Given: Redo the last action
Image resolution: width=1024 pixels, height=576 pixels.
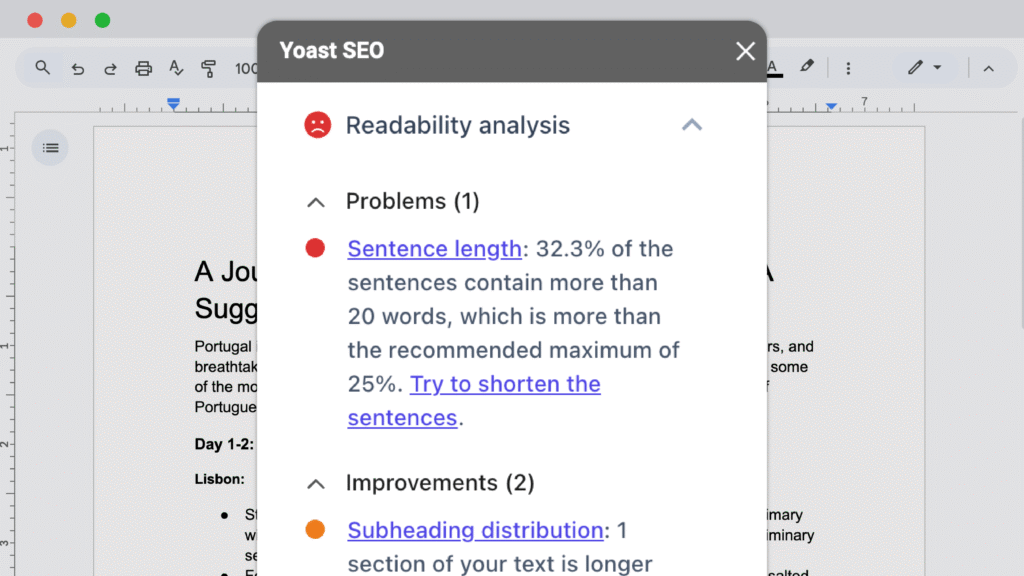Looking at the screenshot, I should point(110,68).
